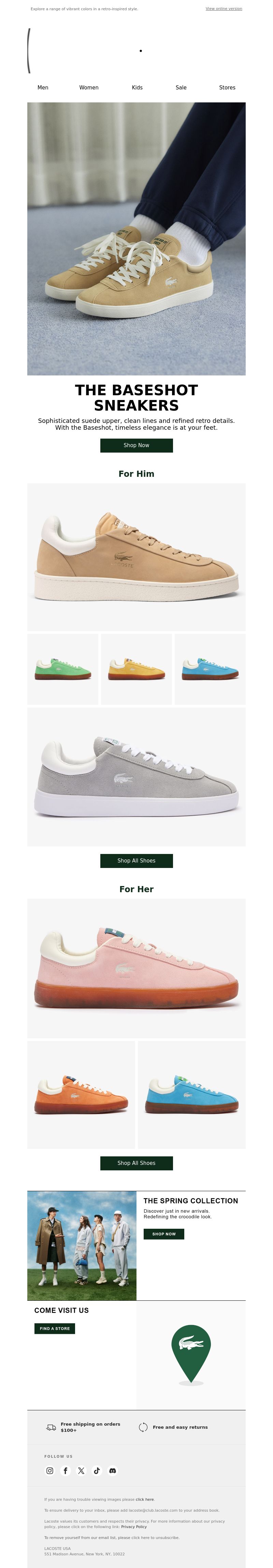
Task: Open the Instagram icon under Follow Us
Action: click(50, 1471)
